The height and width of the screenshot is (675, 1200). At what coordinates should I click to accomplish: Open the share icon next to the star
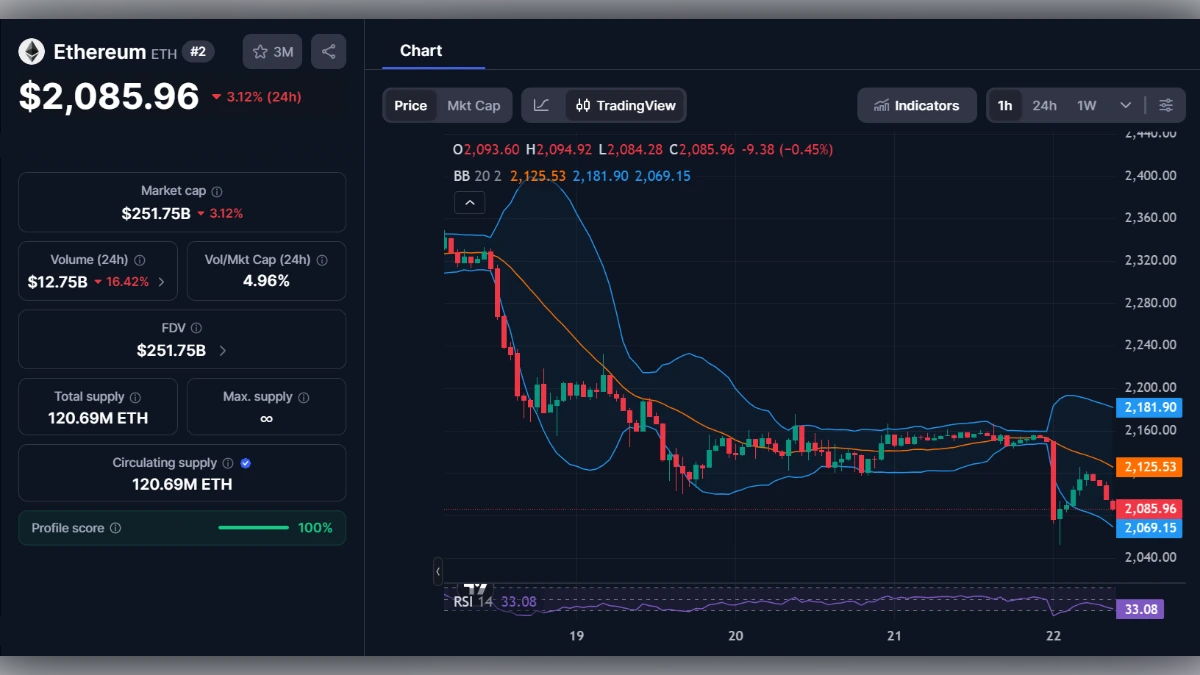click(328, 51)
